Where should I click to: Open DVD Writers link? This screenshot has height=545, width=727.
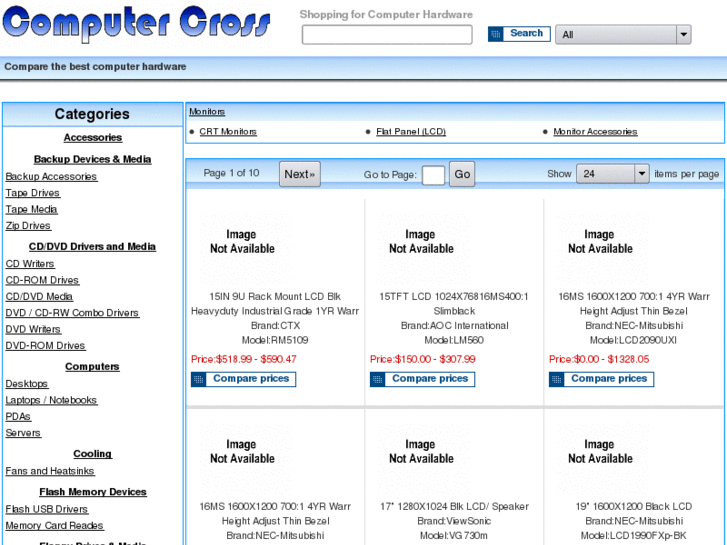(33, 330)
